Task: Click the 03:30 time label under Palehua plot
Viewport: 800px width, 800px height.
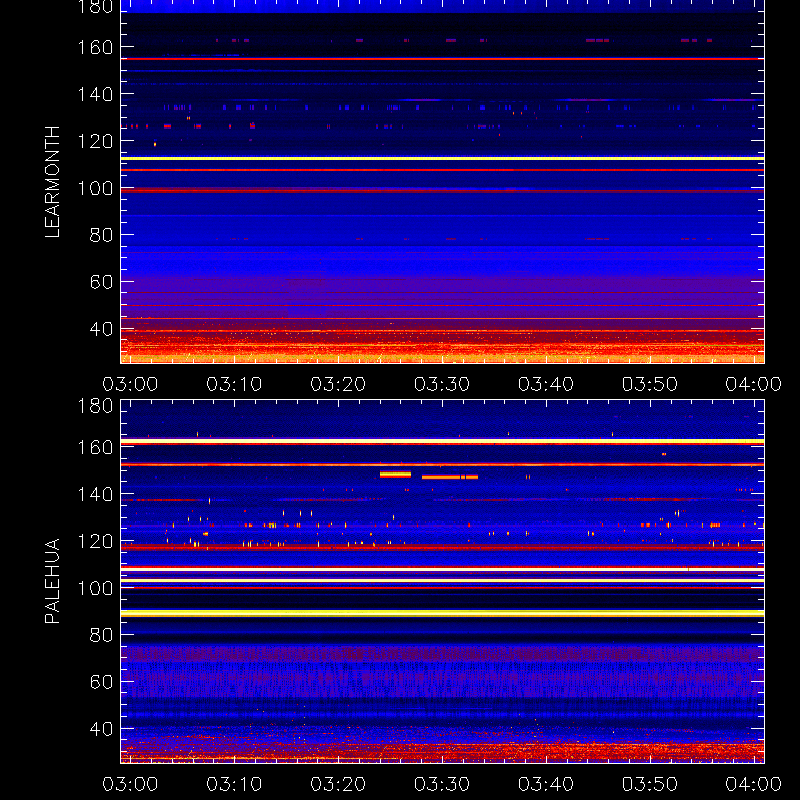Action: pyautogui.click(x=442, y=784)
